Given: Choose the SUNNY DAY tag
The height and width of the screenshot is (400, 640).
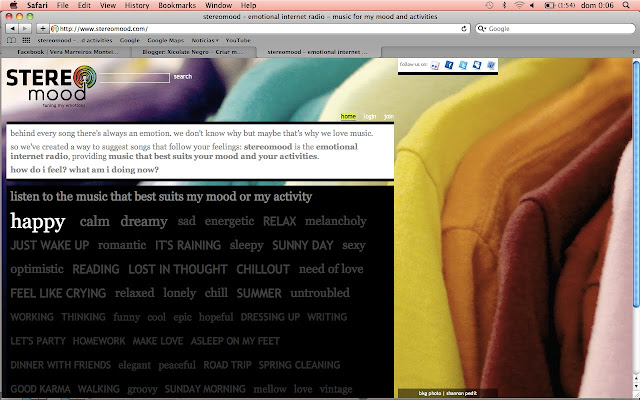Looking at the screenshot, I should [x=303, y=245].
